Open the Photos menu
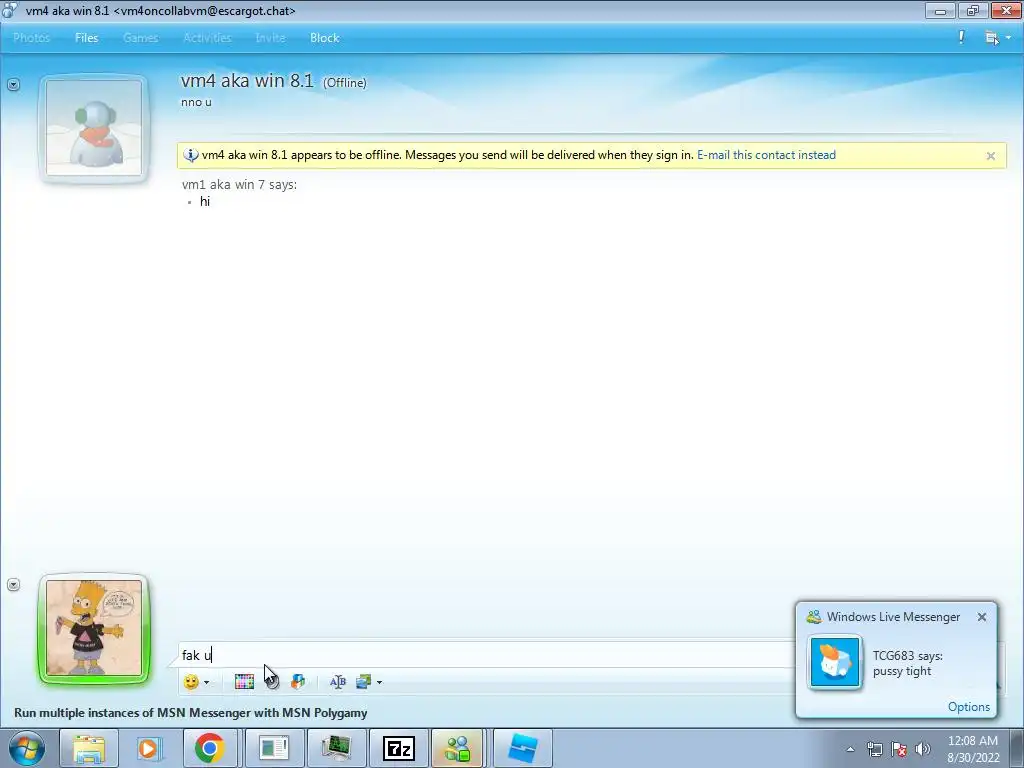 (31, 38)
